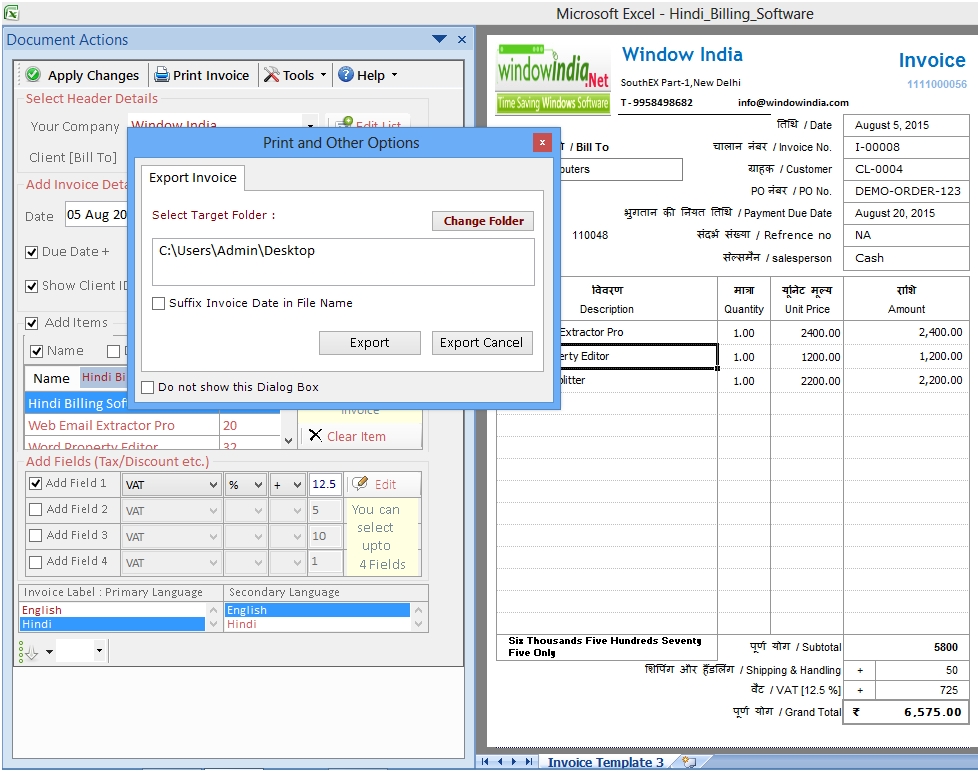Click info@windowindia.com email text
The image size is (978, 772).
(793, 103)
